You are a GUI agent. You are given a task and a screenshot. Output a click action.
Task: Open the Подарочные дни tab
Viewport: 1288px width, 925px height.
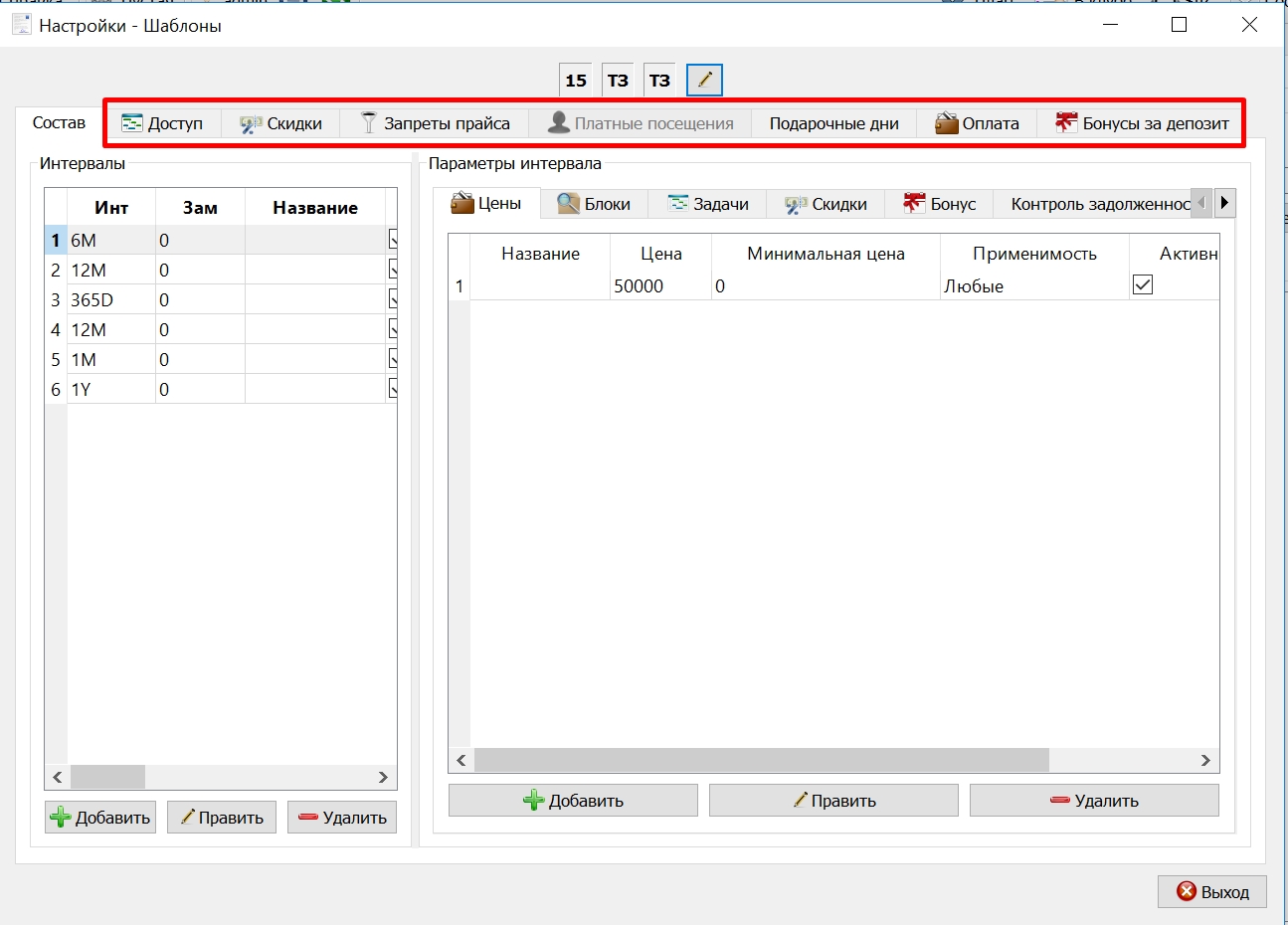coord(833,123)
